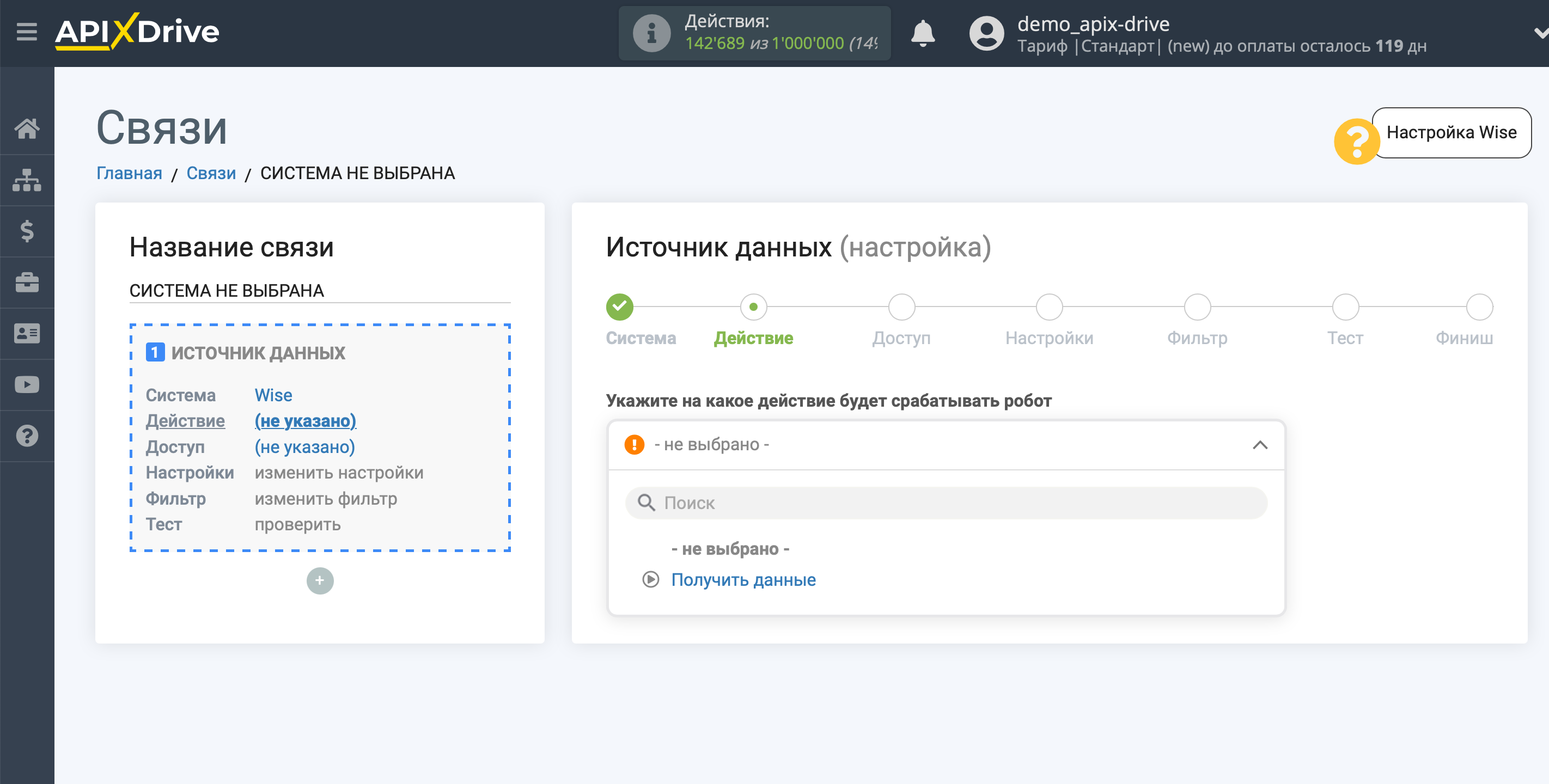Image resolution: width=1549 pixels, height=784 pixels.
Task: Open billing dollar icon in sidebar
Action: click(27, 231)
